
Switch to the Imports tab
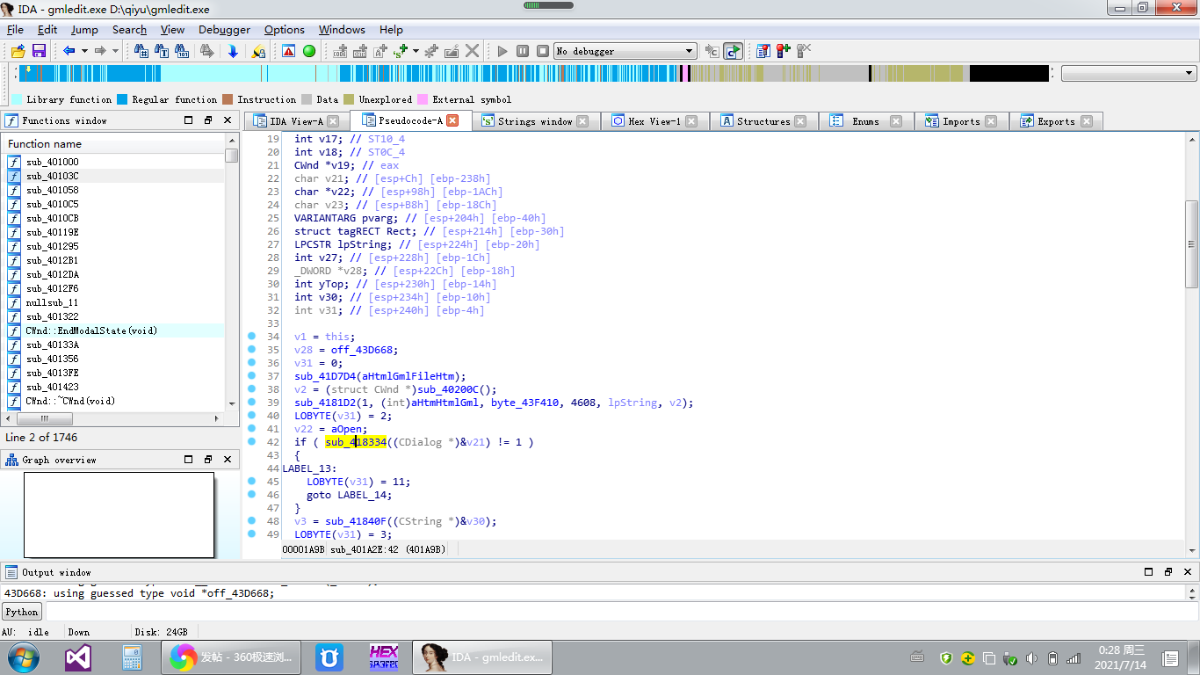(x=961, y=121)
